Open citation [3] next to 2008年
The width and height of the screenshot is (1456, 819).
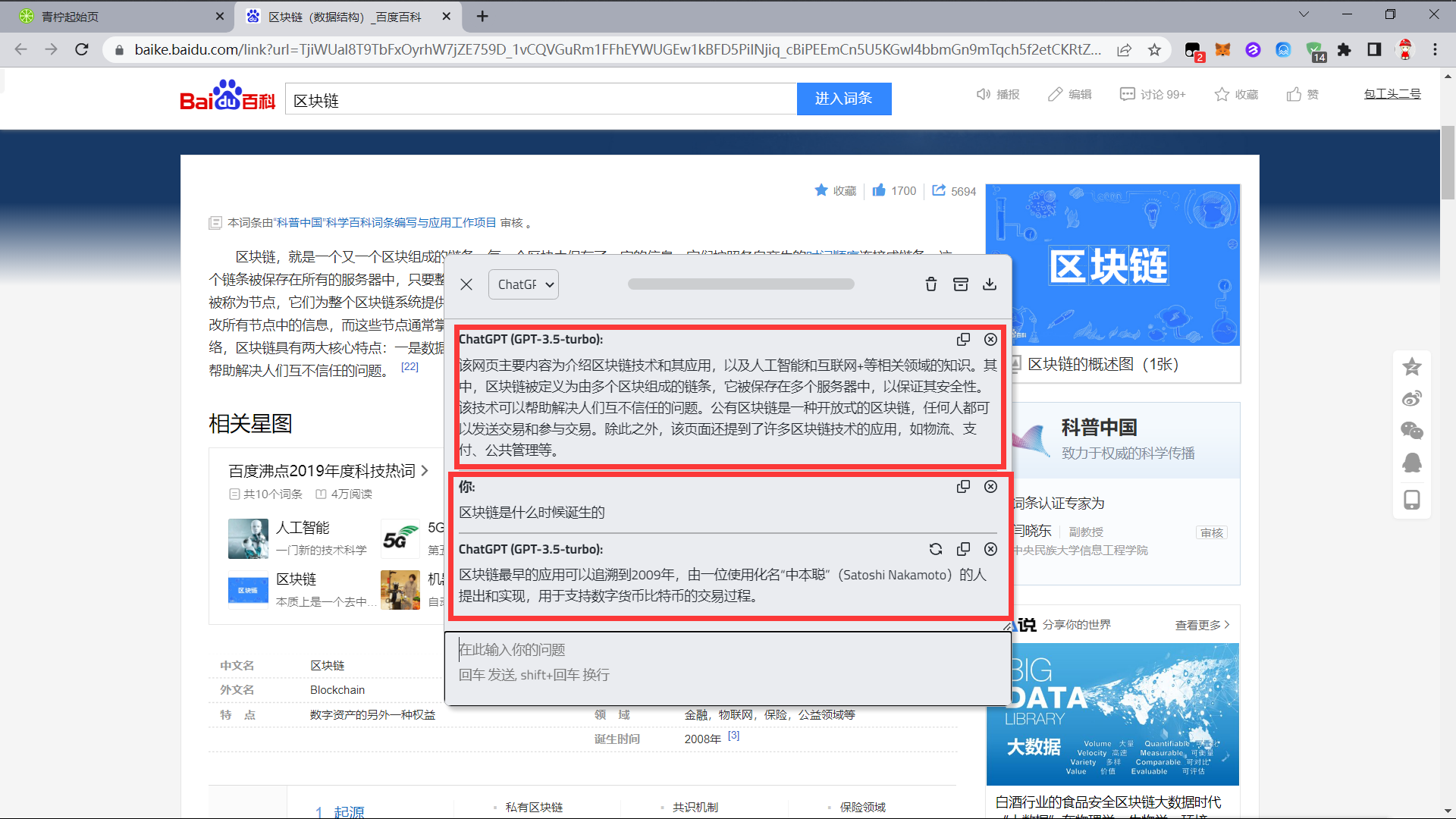point(733,736)
